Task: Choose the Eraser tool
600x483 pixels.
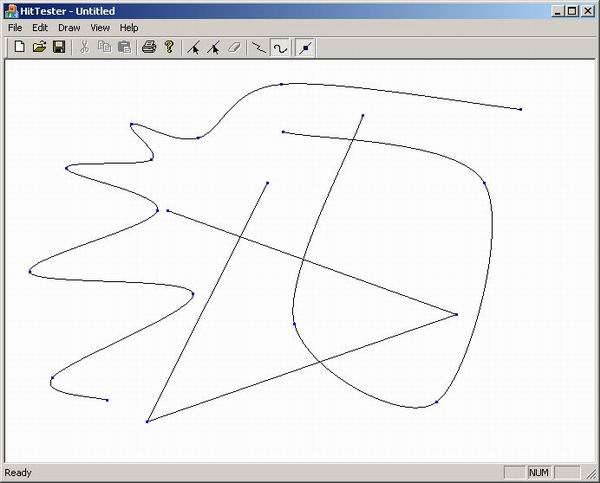Action: tap(234, 48)
